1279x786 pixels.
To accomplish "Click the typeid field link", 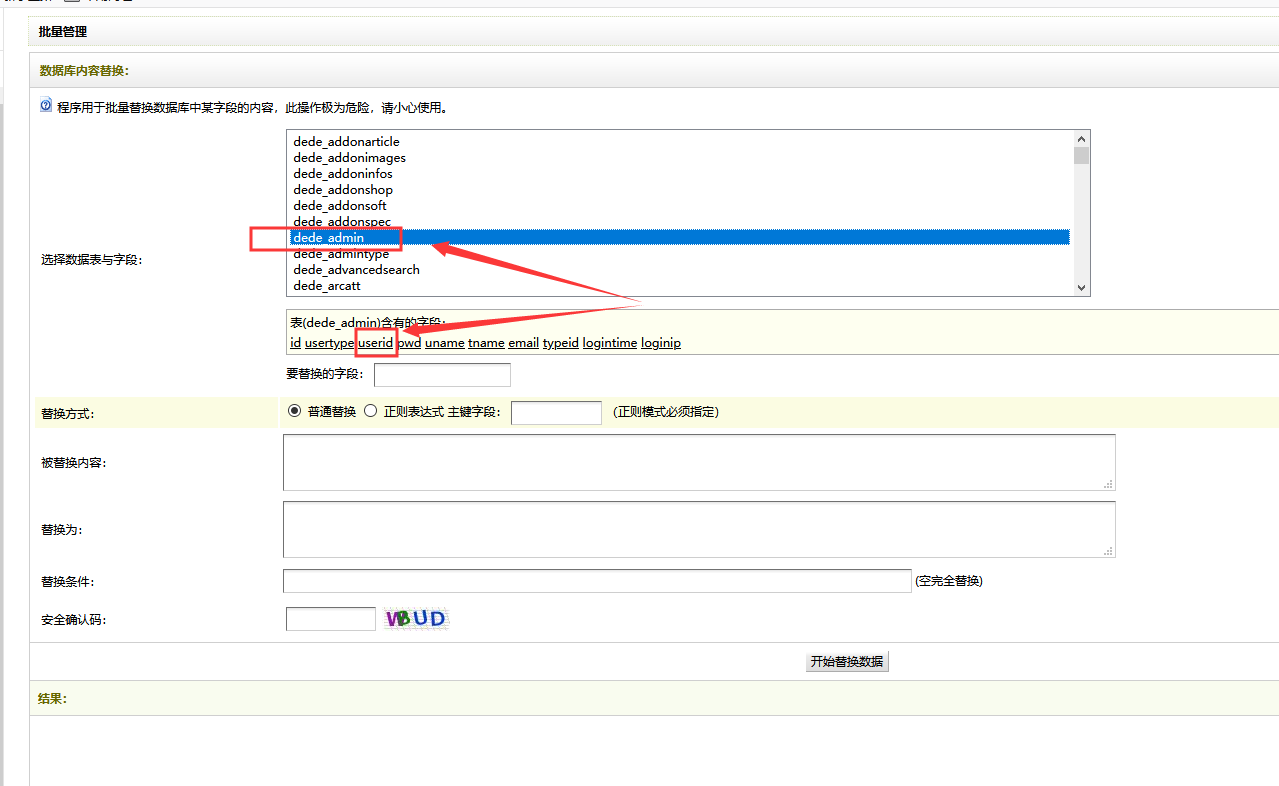I will tap(561, 343).
